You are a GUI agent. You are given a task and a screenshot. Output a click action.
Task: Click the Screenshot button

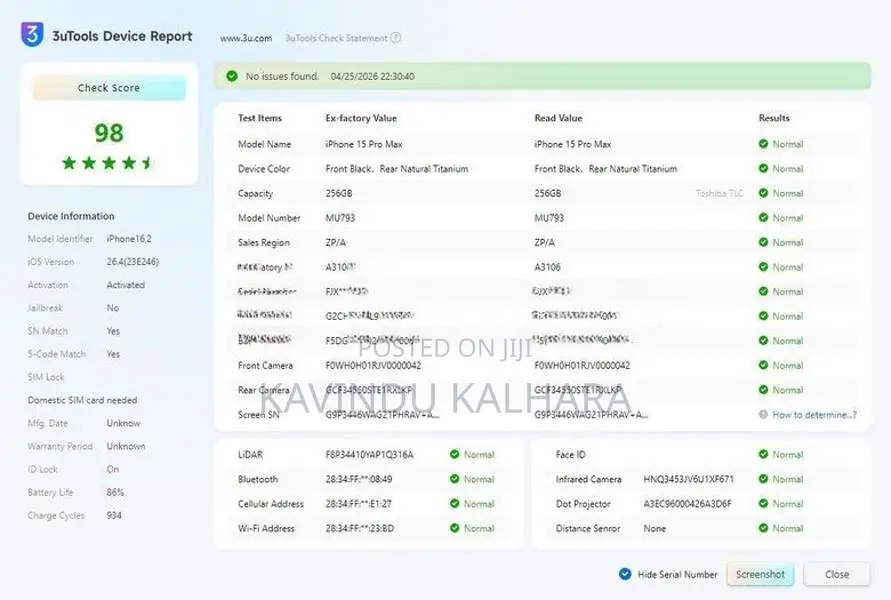760,574
